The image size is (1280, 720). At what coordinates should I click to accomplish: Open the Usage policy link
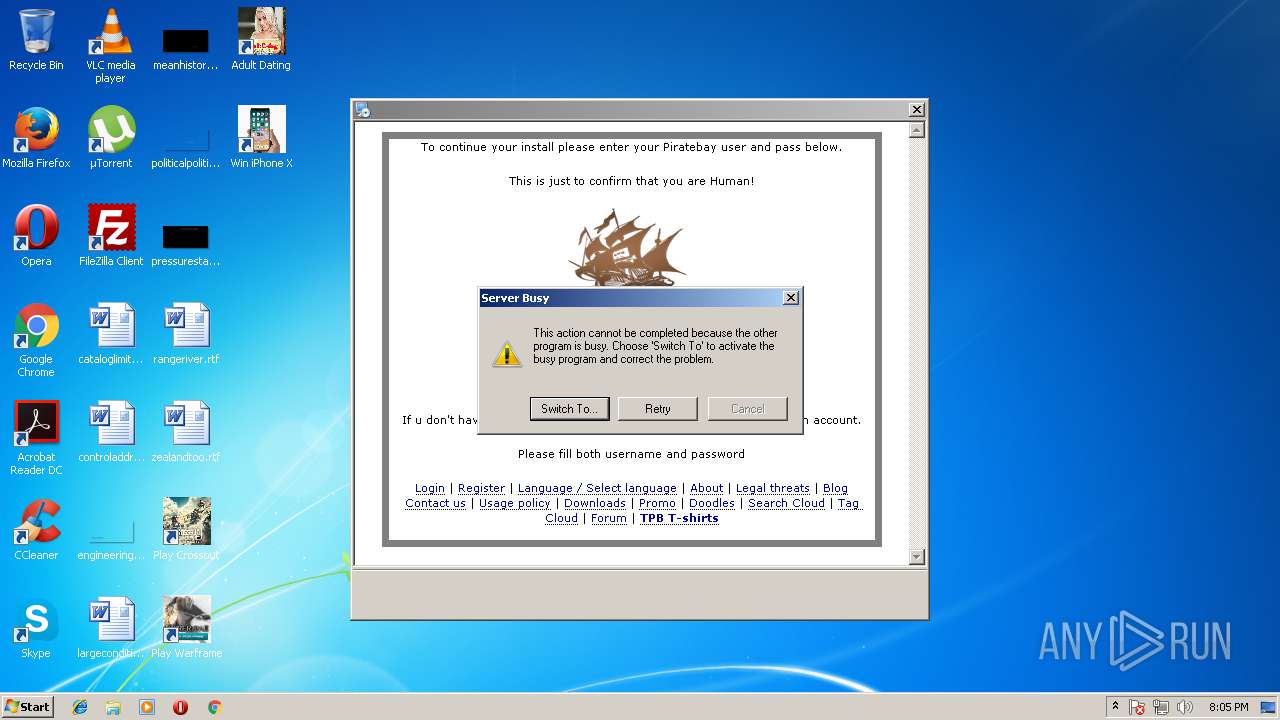coord(515,503)
